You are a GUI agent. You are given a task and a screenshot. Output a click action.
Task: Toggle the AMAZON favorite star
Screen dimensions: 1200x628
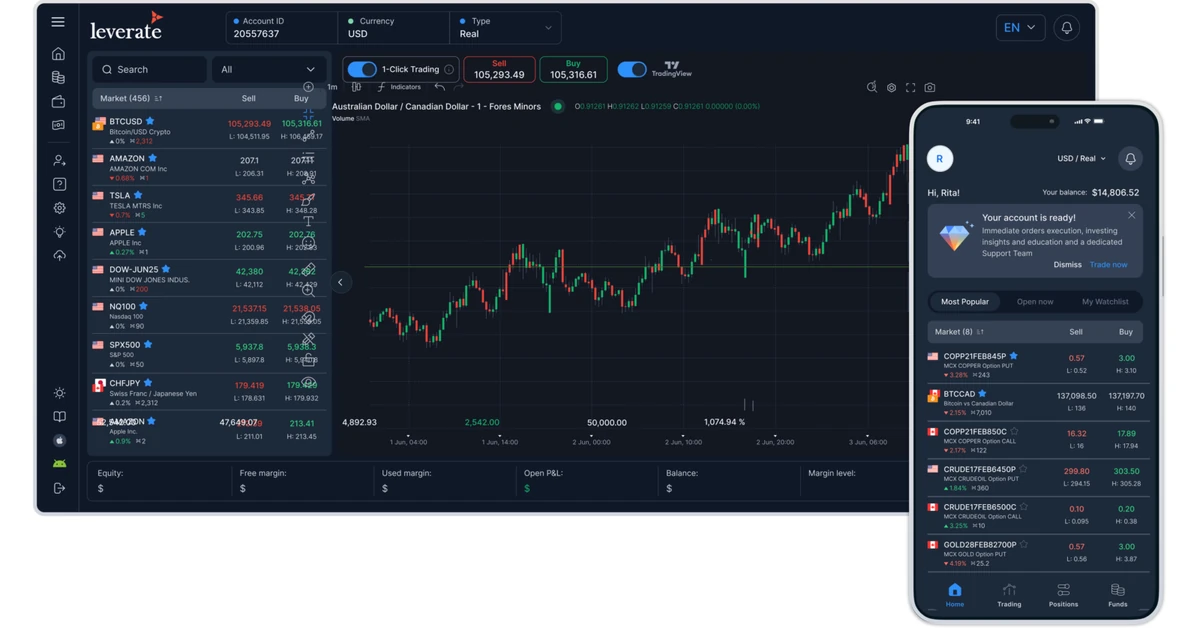coord(153,158)
